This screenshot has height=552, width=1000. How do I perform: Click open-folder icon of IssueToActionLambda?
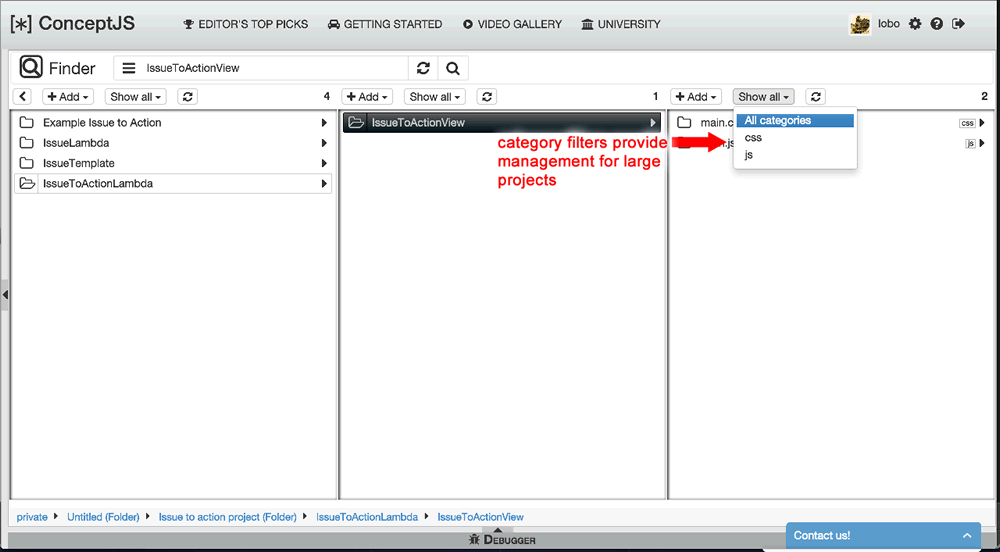[27, 184]
